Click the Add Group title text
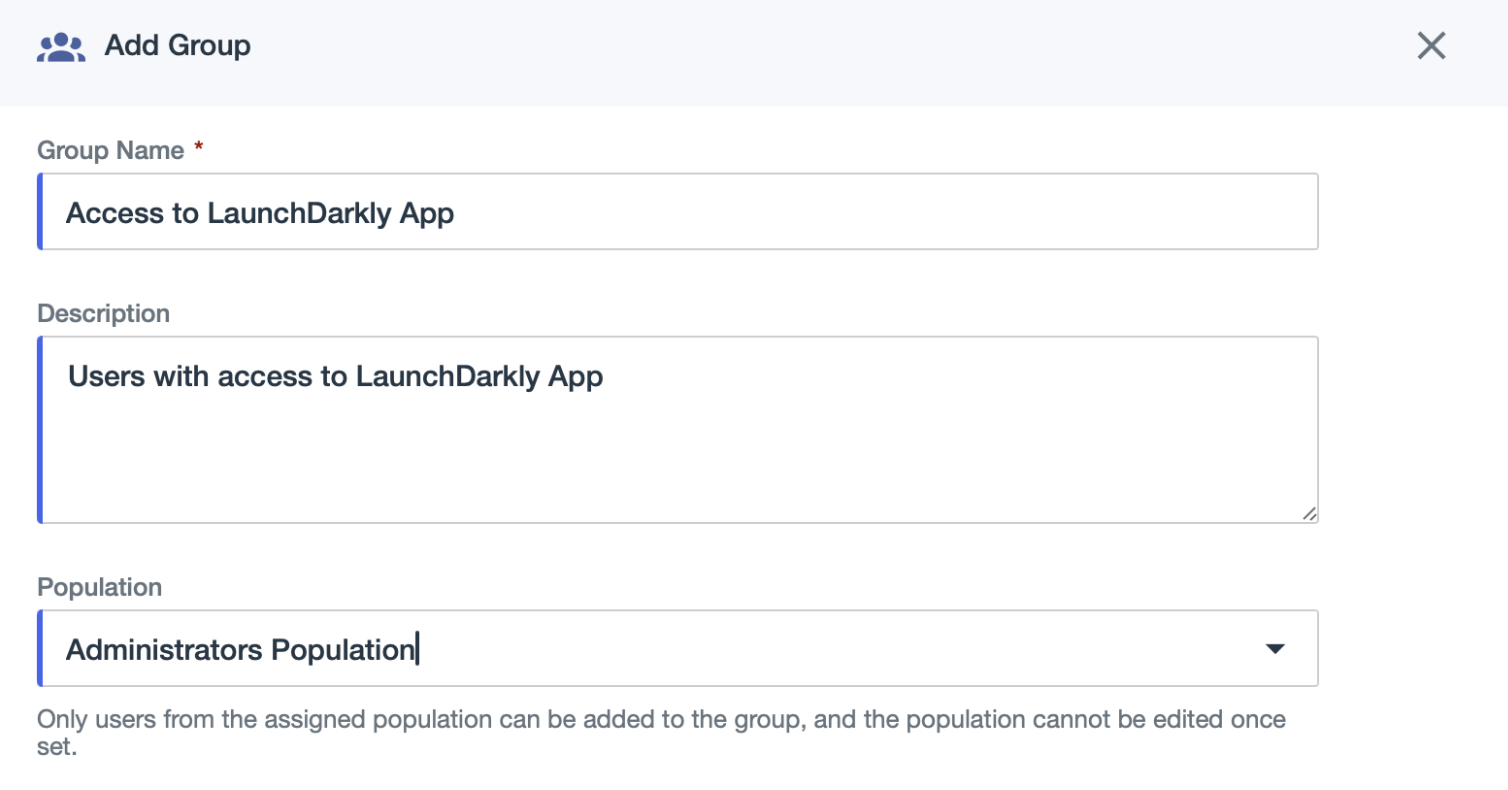Viewport: 1508px width, 790px height. (x=178, y=45)
